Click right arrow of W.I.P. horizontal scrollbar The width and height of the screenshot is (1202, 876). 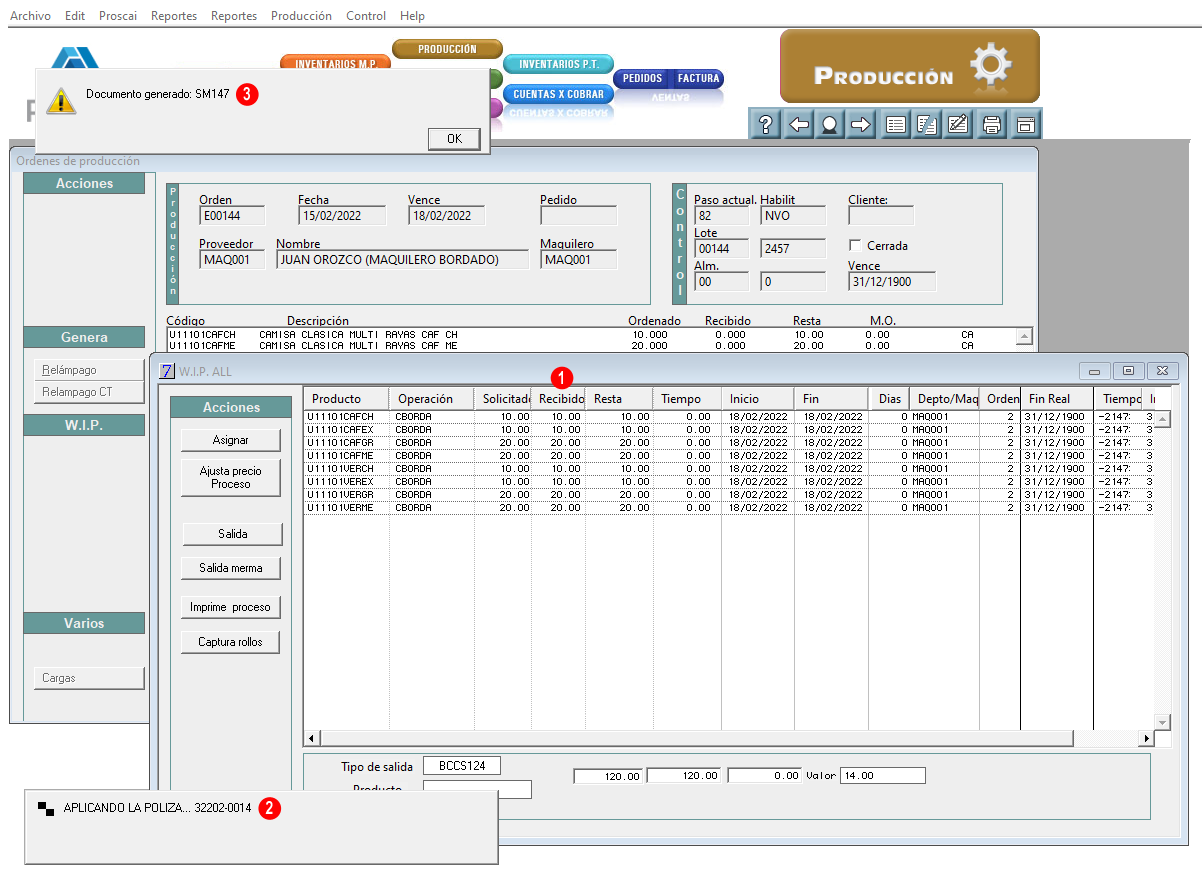(x=1146, y=738)
